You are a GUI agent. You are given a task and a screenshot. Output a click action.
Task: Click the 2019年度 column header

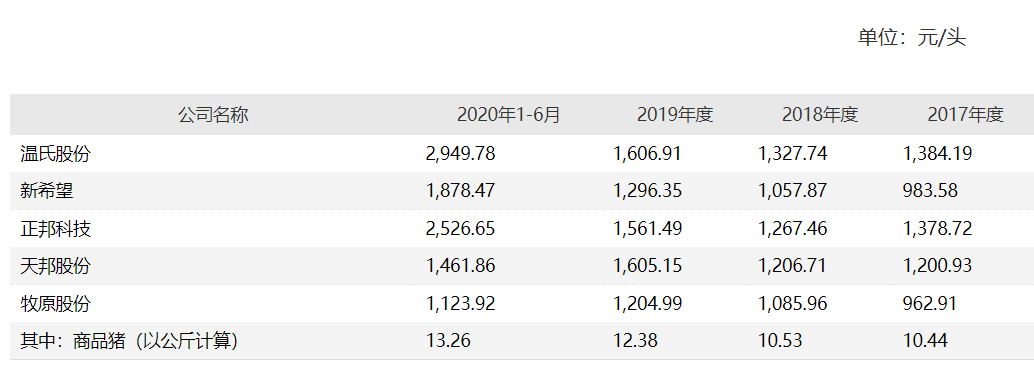pyautogui.click(x=675, y=115)
